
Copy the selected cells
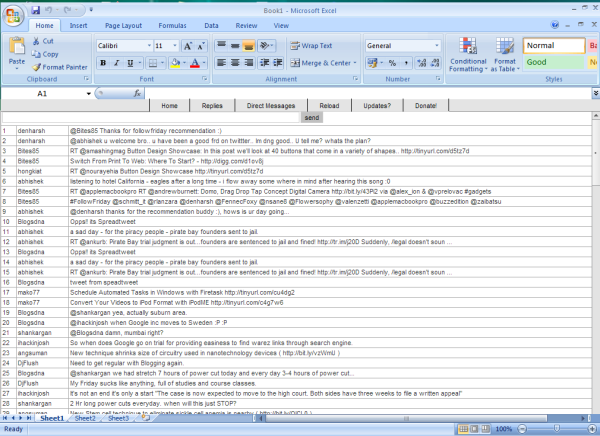(45, 54)
